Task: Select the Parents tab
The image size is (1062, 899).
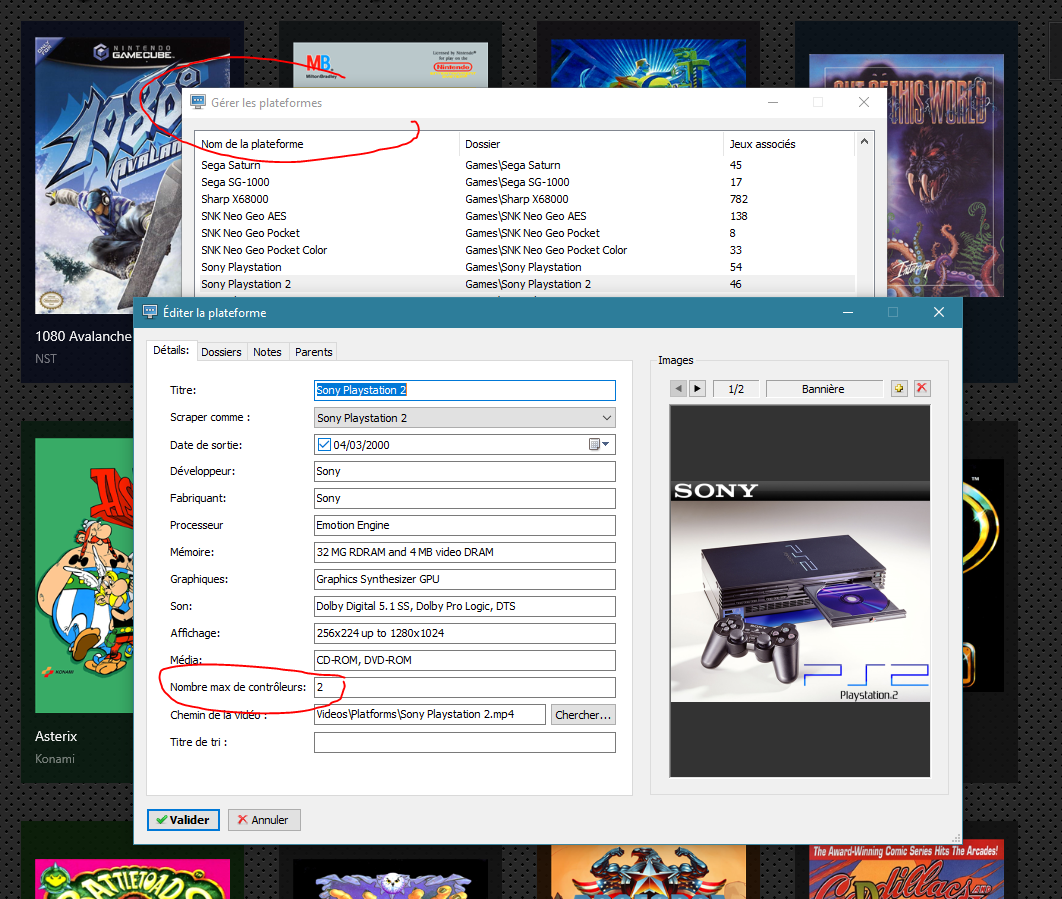Action: [x=314, y=352]
